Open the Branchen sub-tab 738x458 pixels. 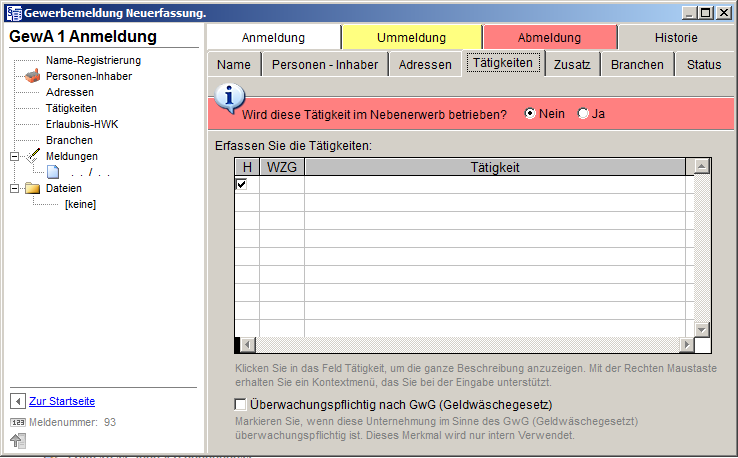pos(637,65)
